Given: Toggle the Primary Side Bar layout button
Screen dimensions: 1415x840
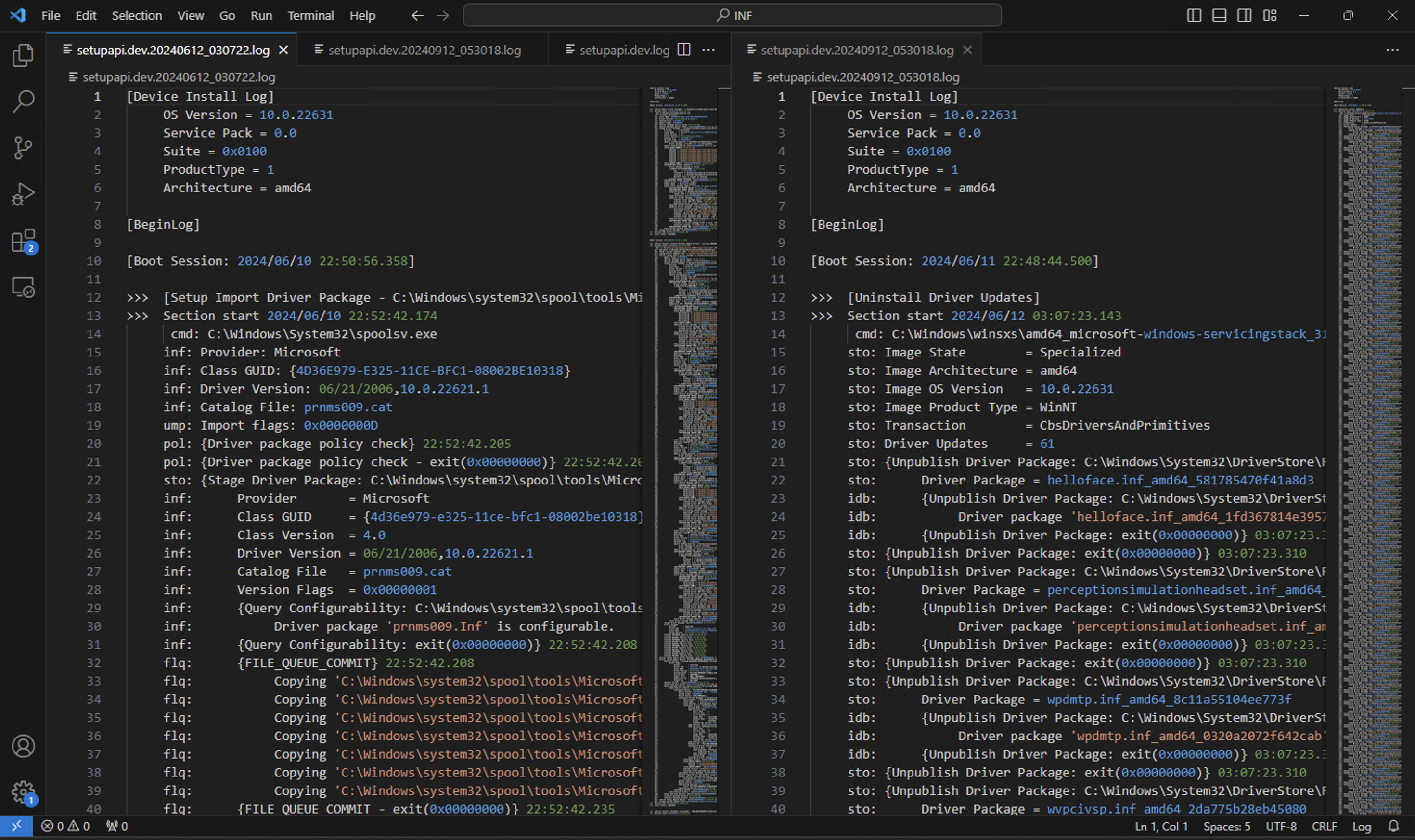Looking at the screenshot, I should pos(1194,16).
